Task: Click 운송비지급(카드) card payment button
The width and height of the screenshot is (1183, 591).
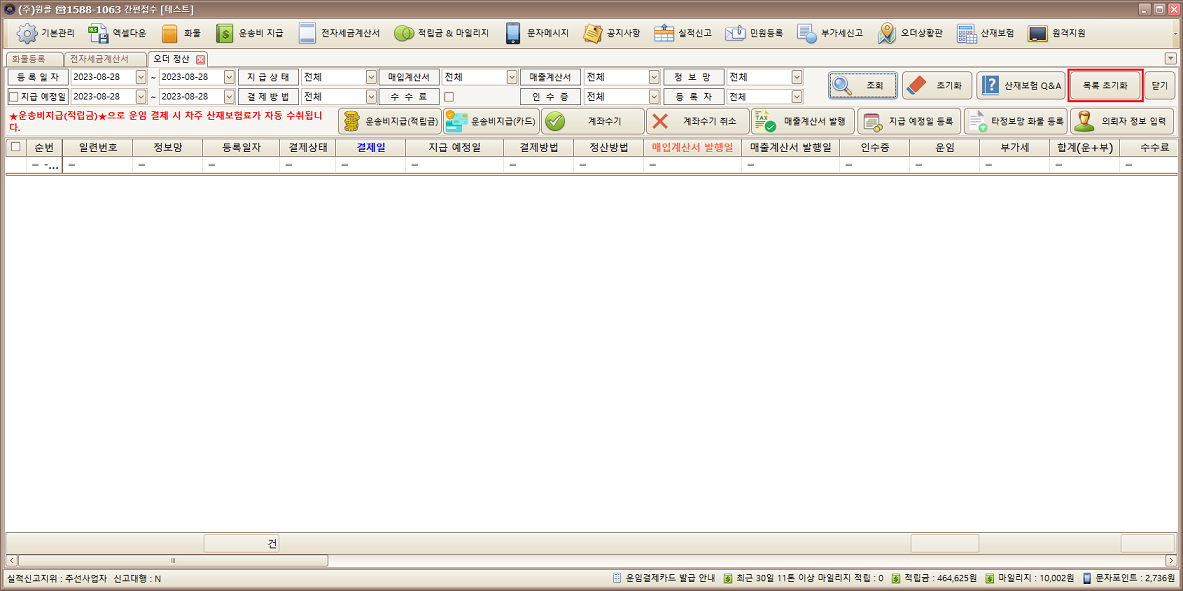Action: (x=491, y=121)
